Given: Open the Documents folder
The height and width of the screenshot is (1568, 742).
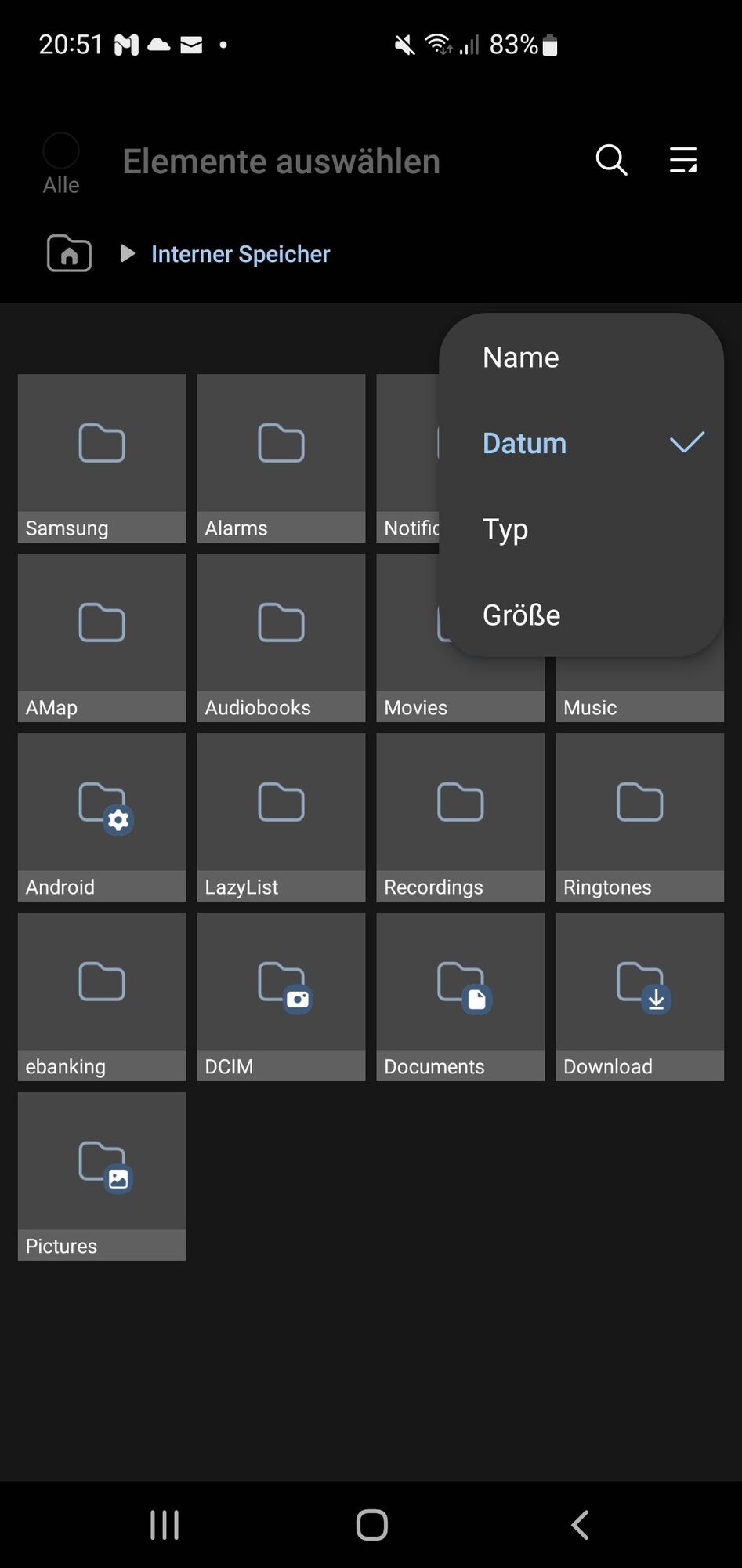Looking at the screenshot, I should coord(460,996).
